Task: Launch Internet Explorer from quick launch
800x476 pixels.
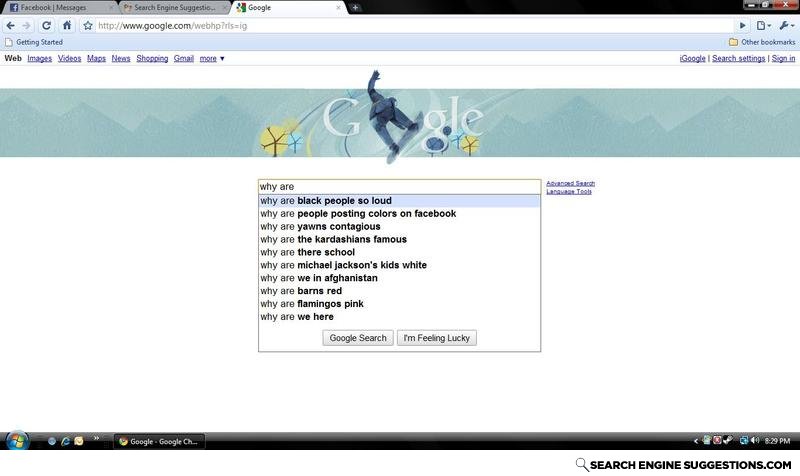Action: [x=65, y=441]
